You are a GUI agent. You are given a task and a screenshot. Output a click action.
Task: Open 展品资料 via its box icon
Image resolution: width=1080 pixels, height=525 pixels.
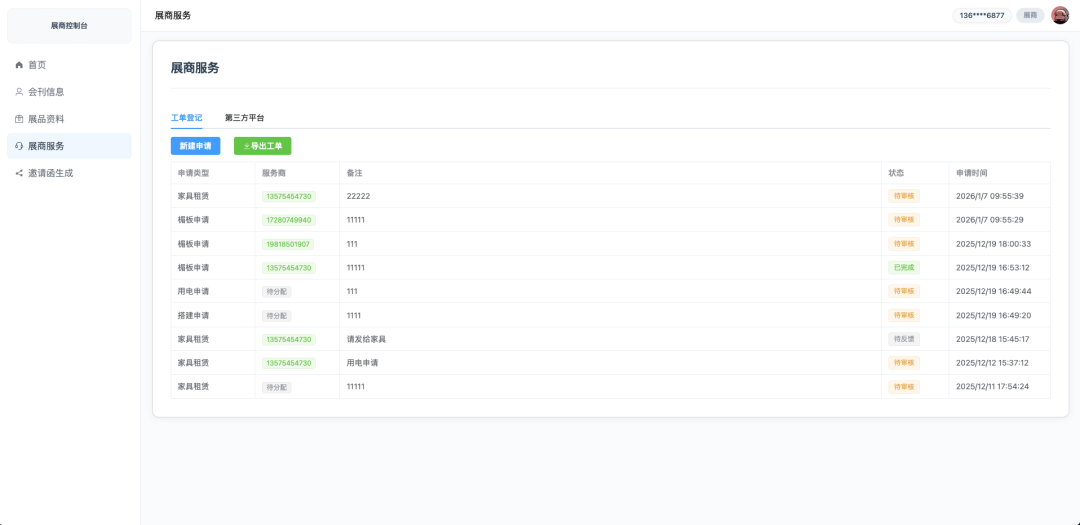(19, 119)
